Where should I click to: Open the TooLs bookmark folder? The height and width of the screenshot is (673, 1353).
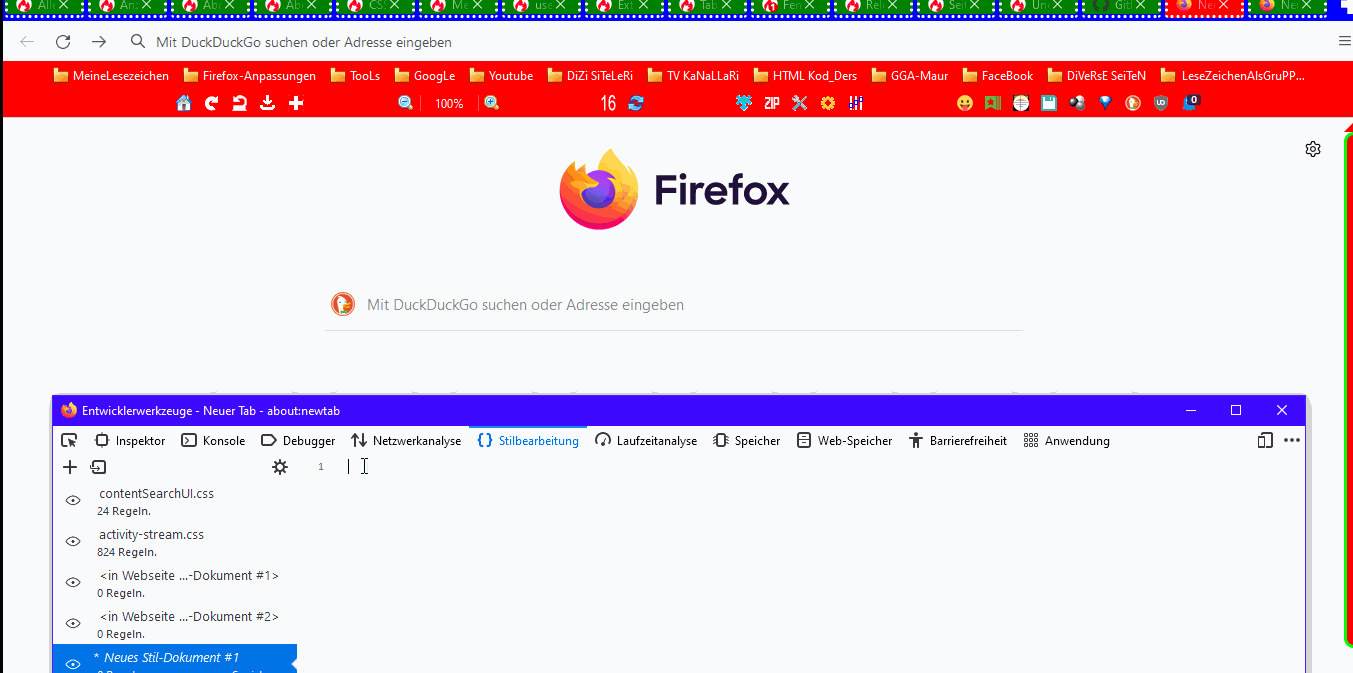pyautogui.click(x=355, y=75)
